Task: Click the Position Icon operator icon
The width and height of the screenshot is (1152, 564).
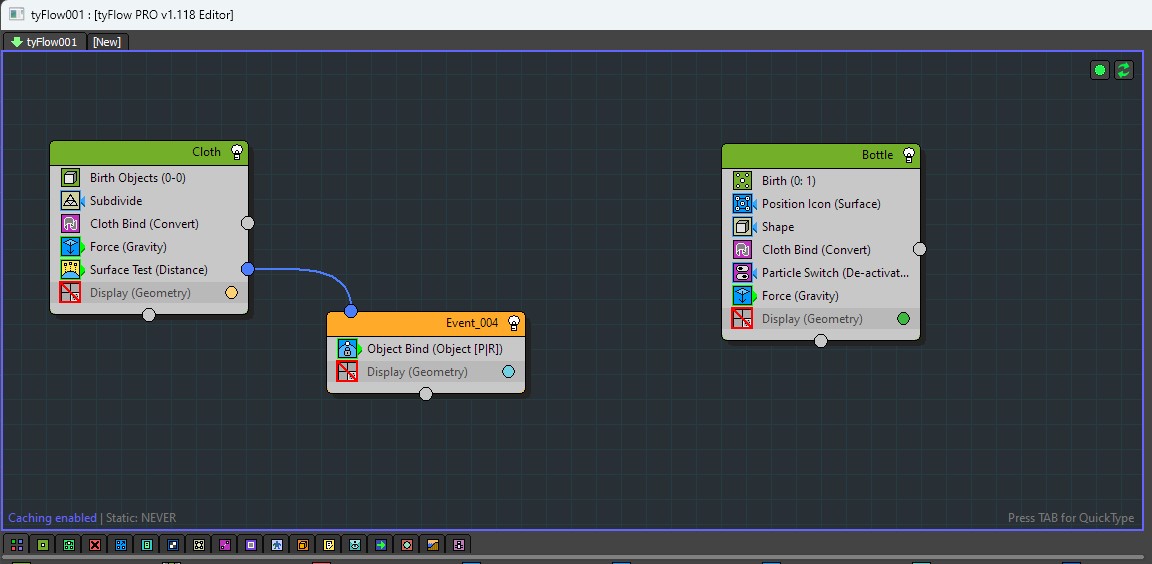Action: pos(743,203)
